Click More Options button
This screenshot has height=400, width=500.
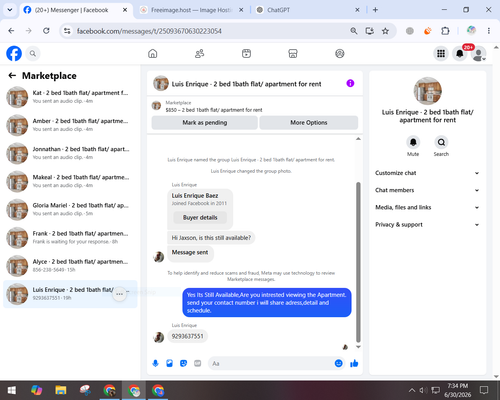pos(309,122)
